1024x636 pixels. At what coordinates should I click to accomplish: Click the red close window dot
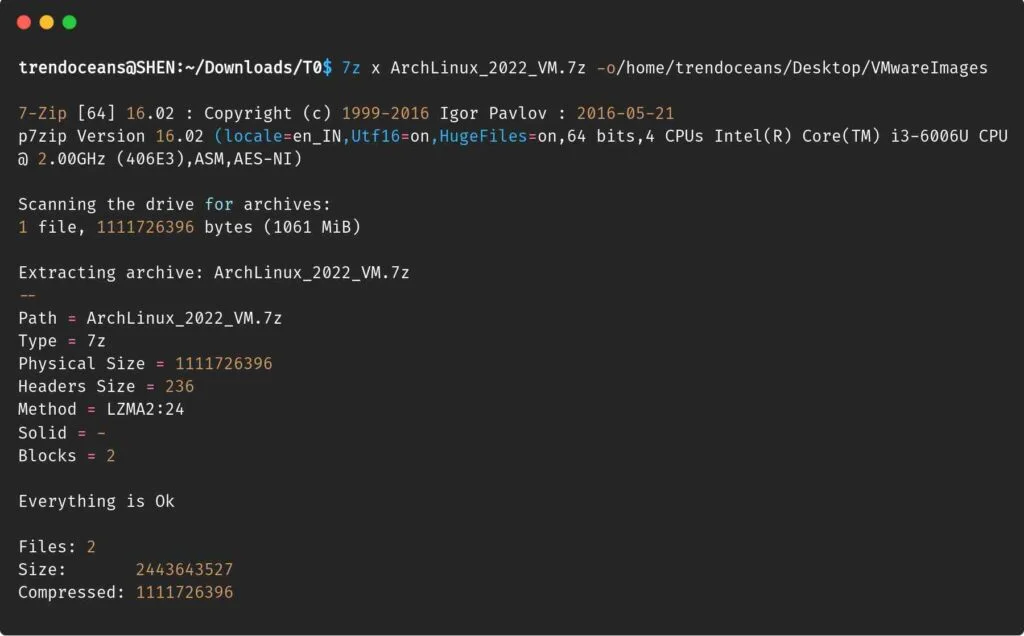click(x=21, y=21)
